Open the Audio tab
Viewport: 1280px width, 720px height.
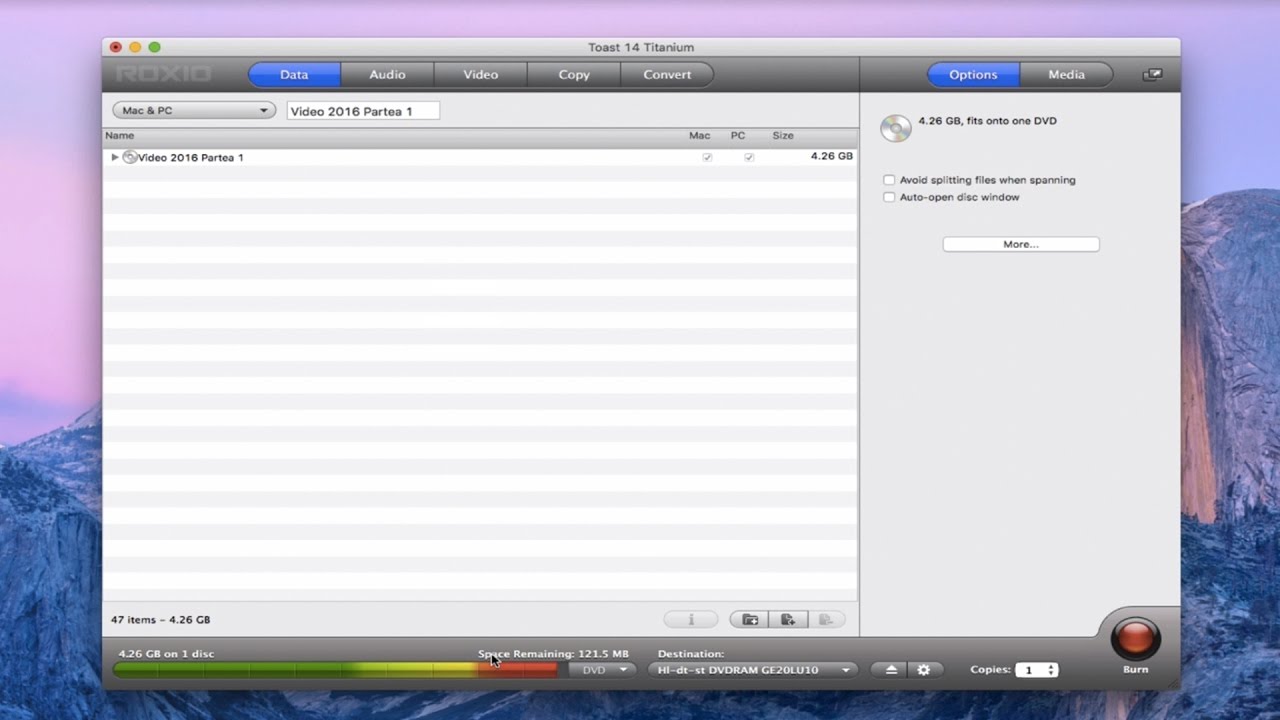[x=387, y=75]
